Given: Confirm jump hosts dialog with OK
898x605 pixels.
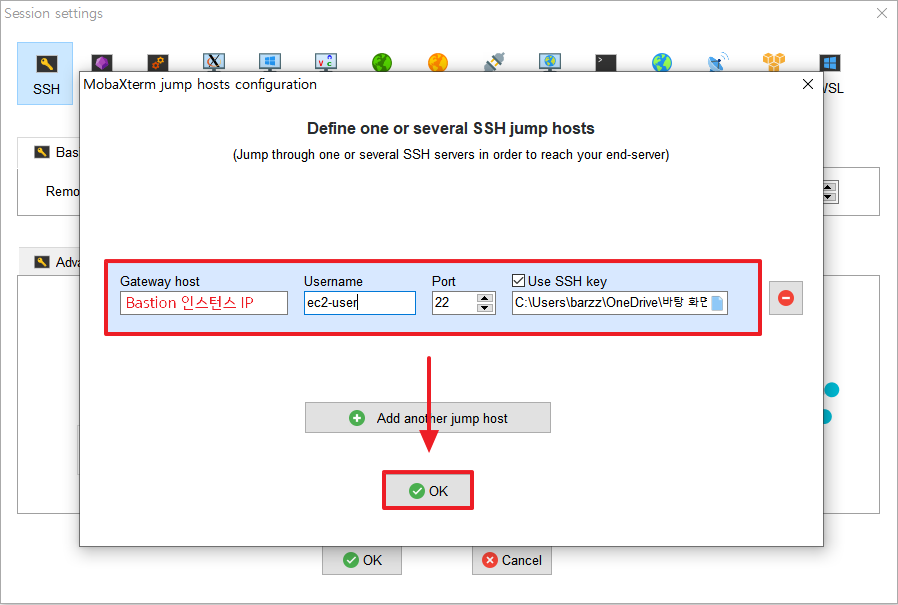Looking at the screenshot, I should click(x=428, y=490).
